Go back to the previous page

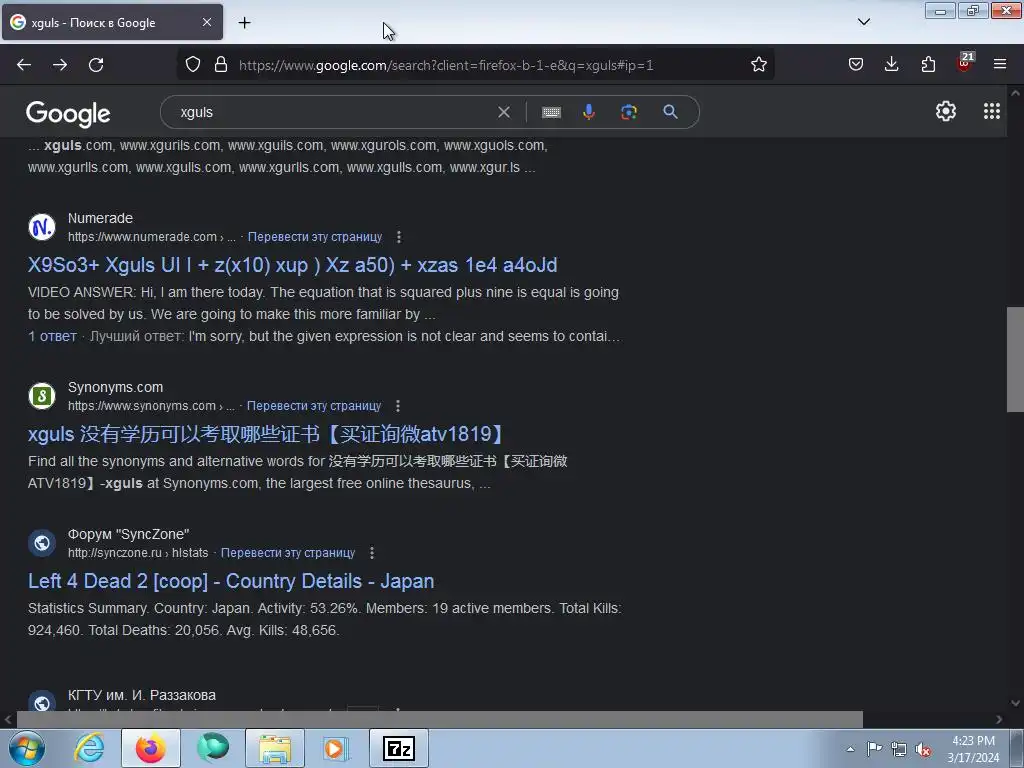[x=24, y=65]
